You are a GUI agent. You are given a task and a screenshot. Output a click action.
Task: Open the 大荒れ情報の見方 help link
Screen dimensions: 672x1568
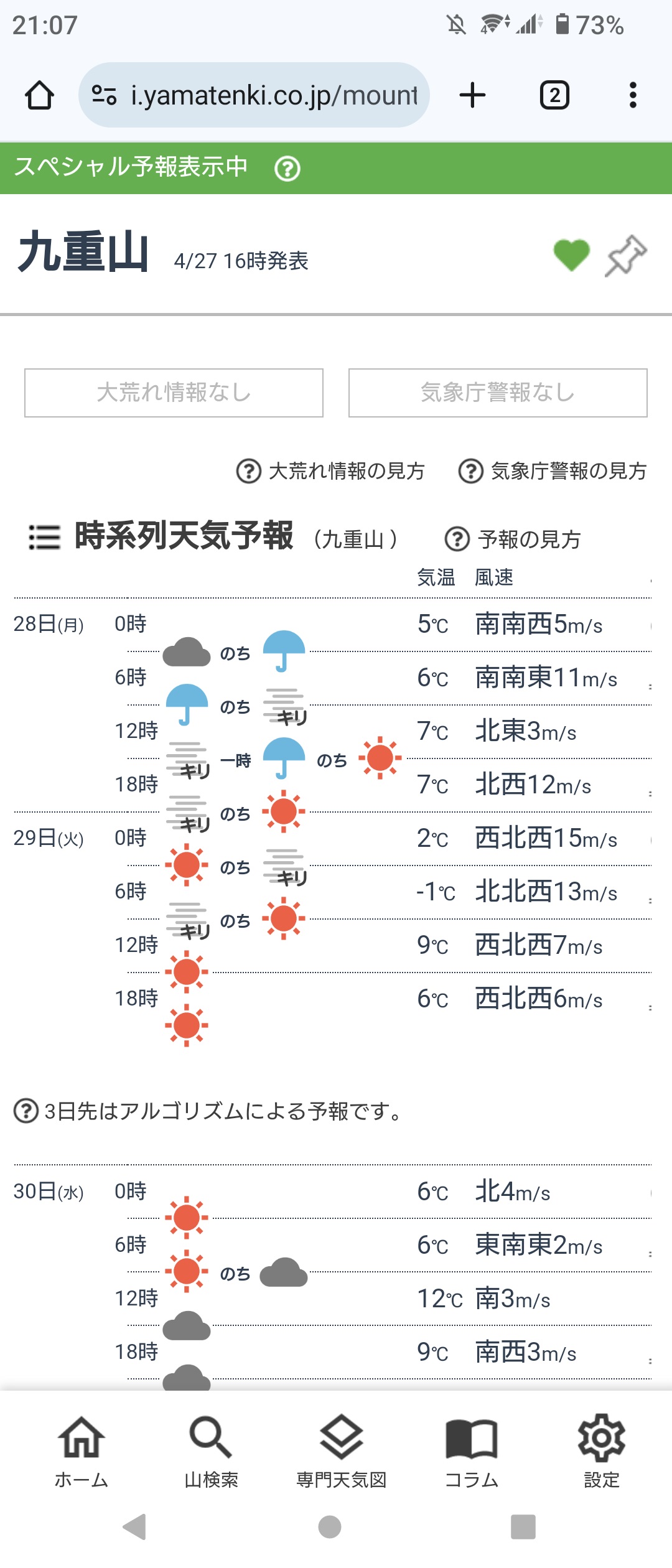pyautogui.click(x=331, y=471)
